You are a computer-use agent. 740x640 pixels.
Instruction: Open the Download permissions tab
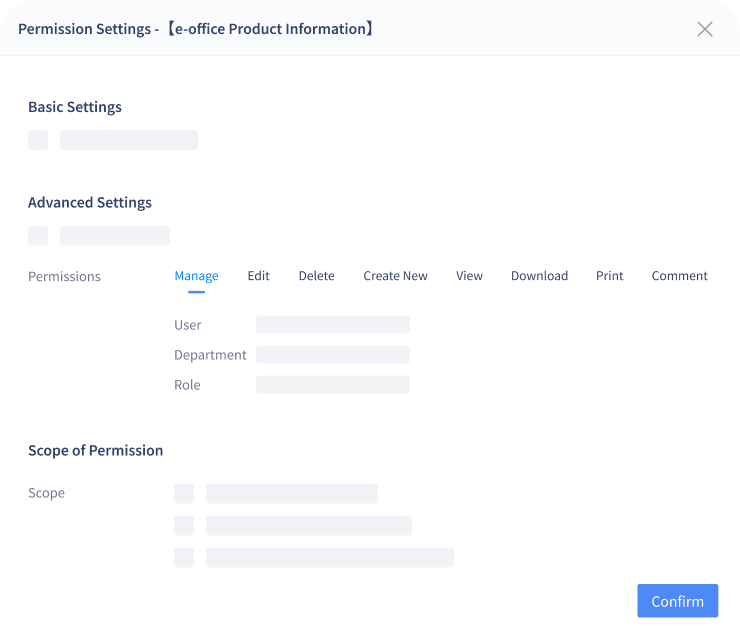(x=539, y=276)
